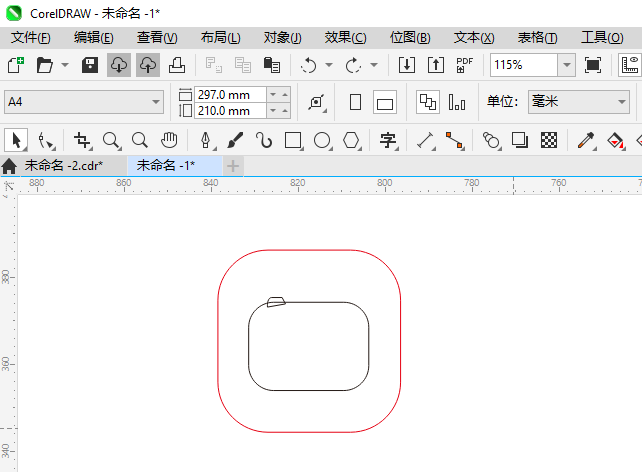The height and width of the screenshot is (472, 642).
Task: Select the Pen tool
Action: (206, 140)
